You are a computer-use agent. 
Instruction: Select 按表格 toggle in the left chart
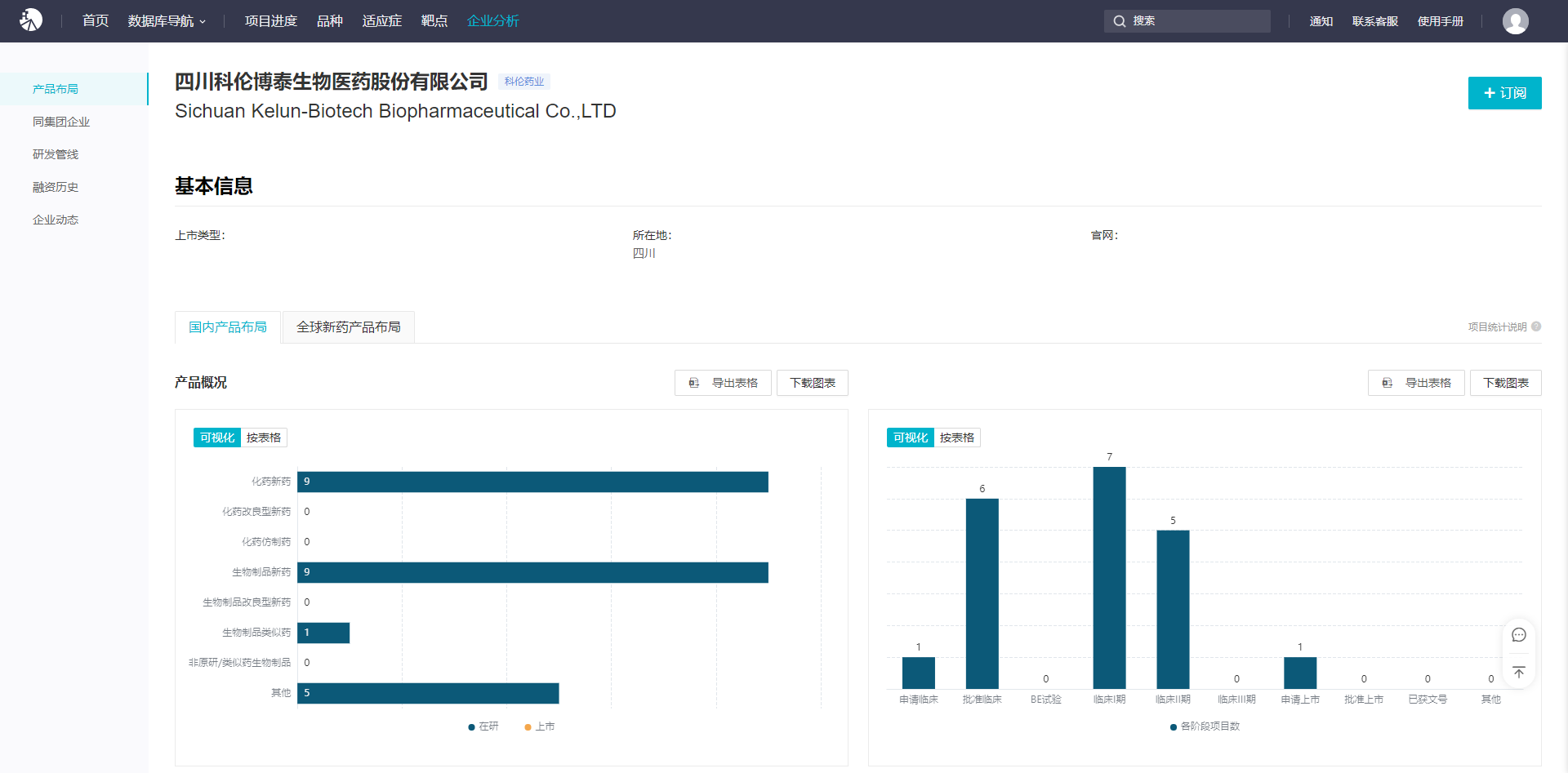264,438
